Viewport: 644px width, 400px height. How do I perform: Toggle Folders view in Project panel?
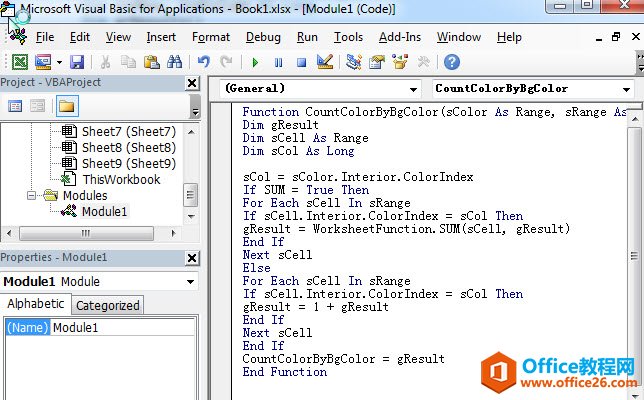click(67, 107)
